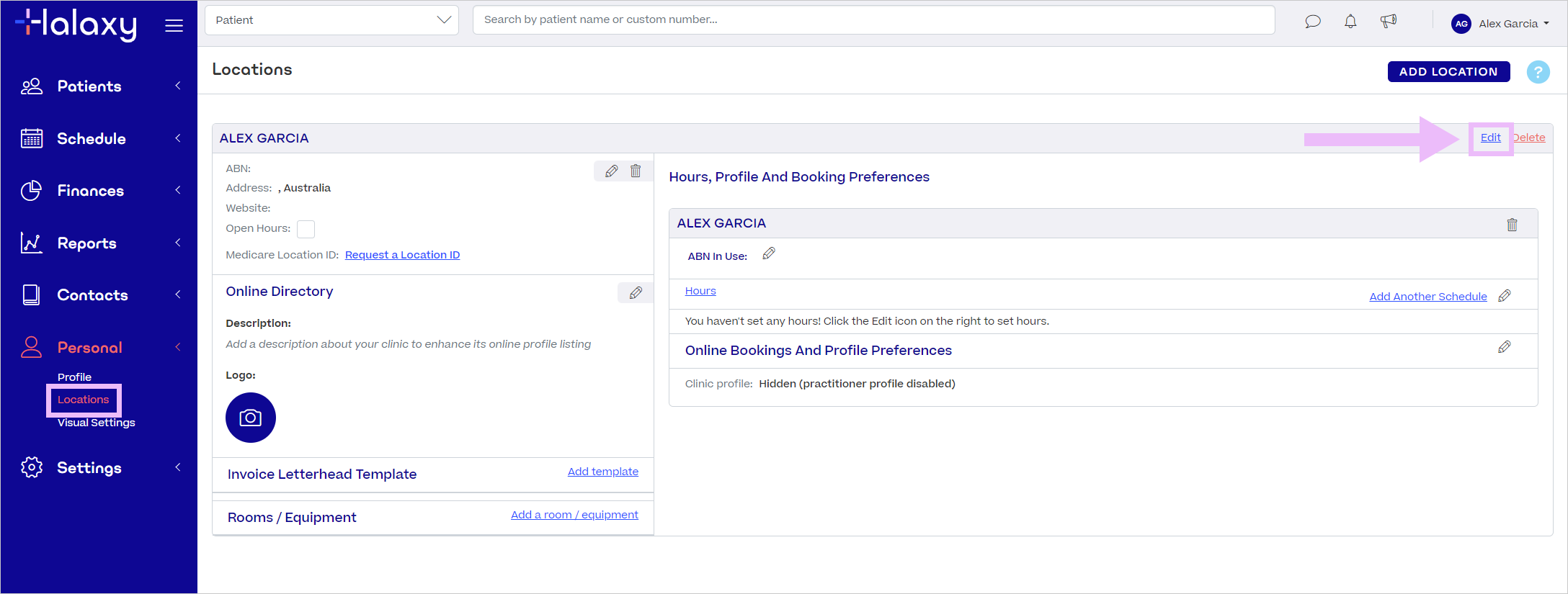Expand the Patients menu chevron
Image resolution: width=1568 pixels, height=594 pixels.
(x=178, y=86)
